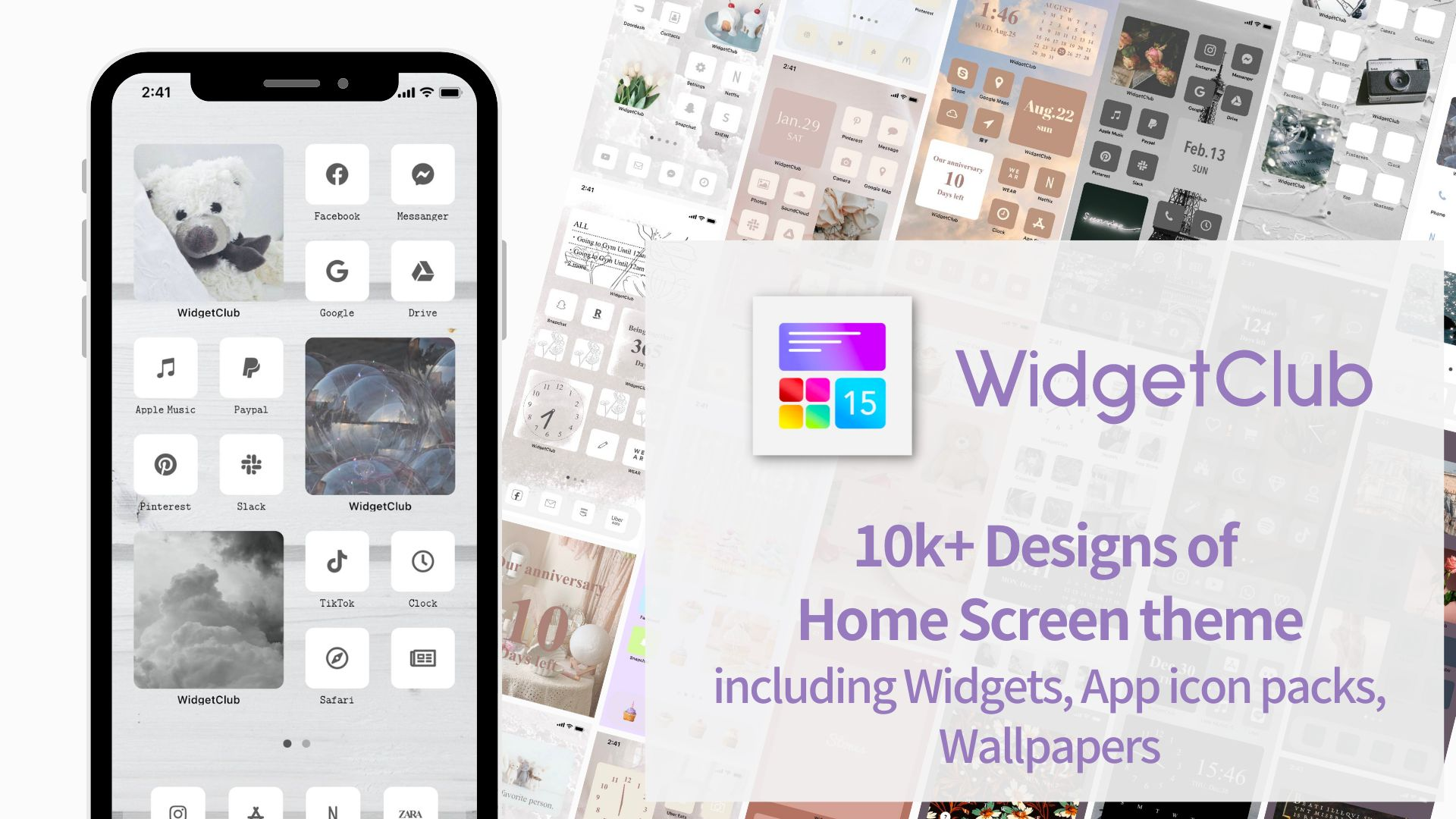
Task: Select the Google app icon
Action: [x=337, y=270]
